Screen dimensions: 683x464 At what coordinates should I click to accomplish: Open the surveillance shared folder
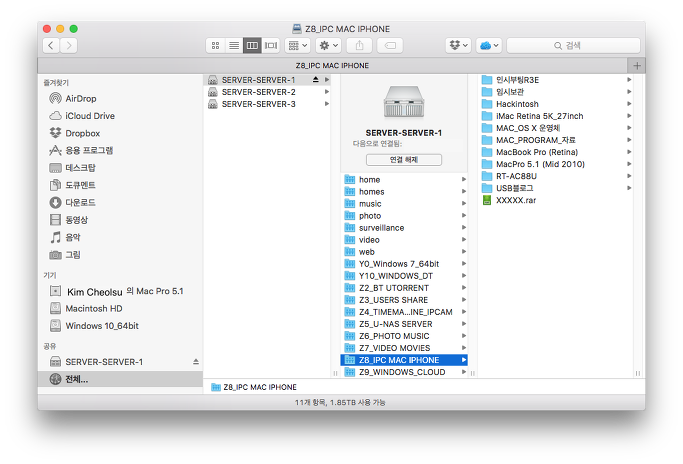click(x=404, y=228)
